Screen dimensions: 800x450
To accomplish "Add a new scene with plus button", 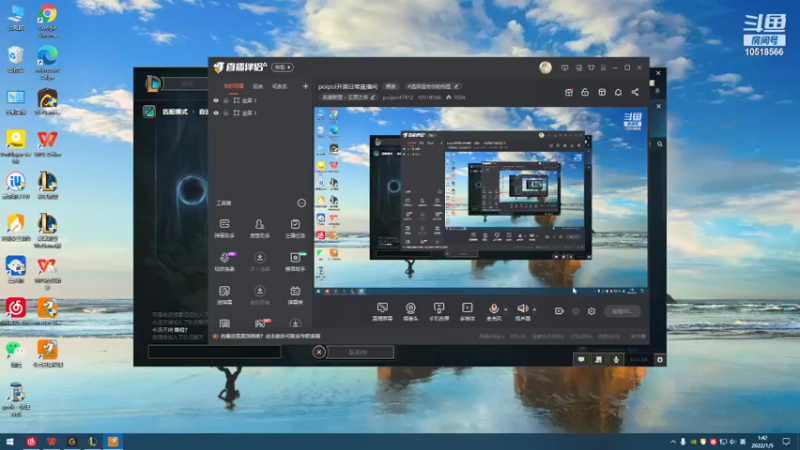I will pos(305,86).
